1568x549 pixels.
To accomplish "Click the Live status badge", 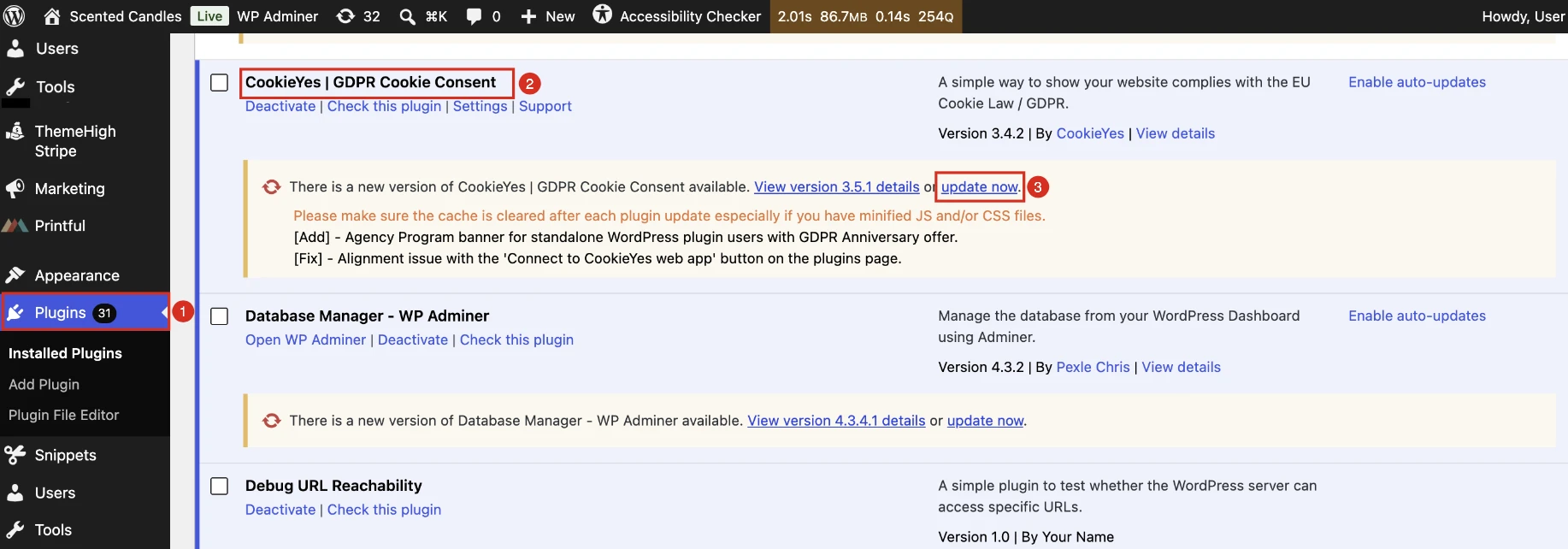I will tap(209, 16).
